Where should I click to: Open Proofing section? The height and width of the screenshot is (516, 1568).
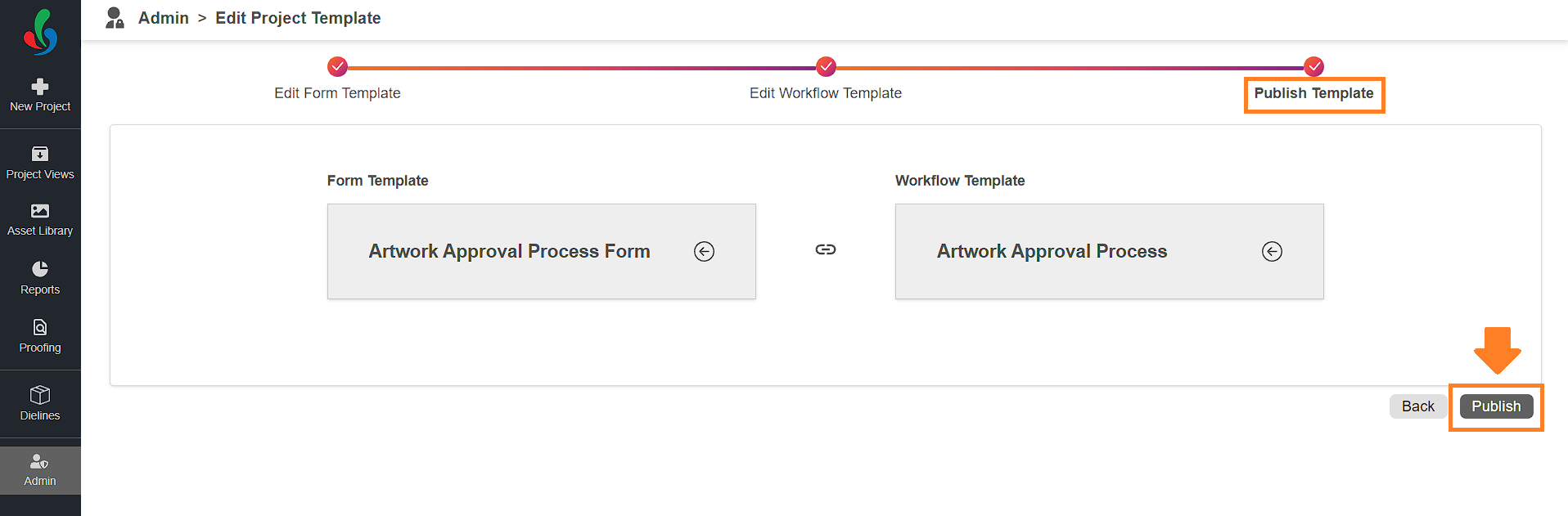pos(40,336)
